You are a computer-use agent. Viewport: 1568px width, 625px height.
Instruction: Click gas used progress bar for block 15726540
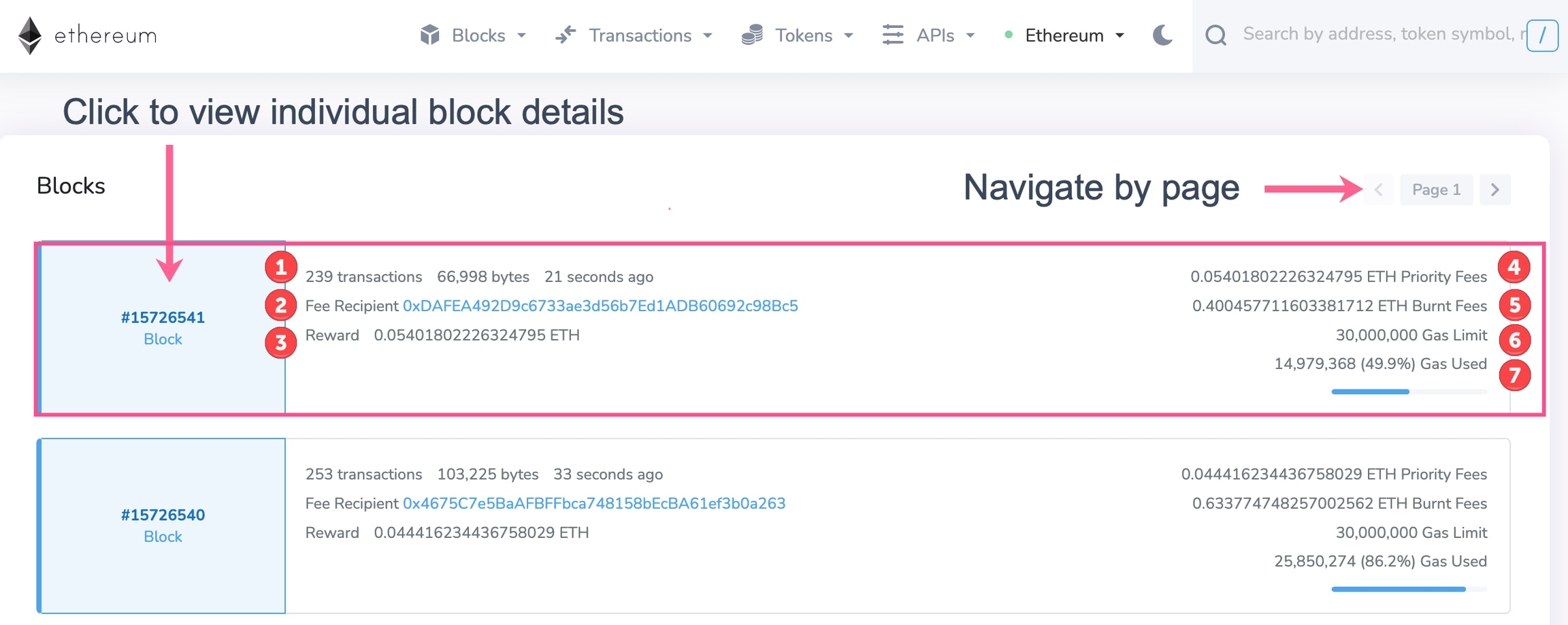pos(1409,589)
